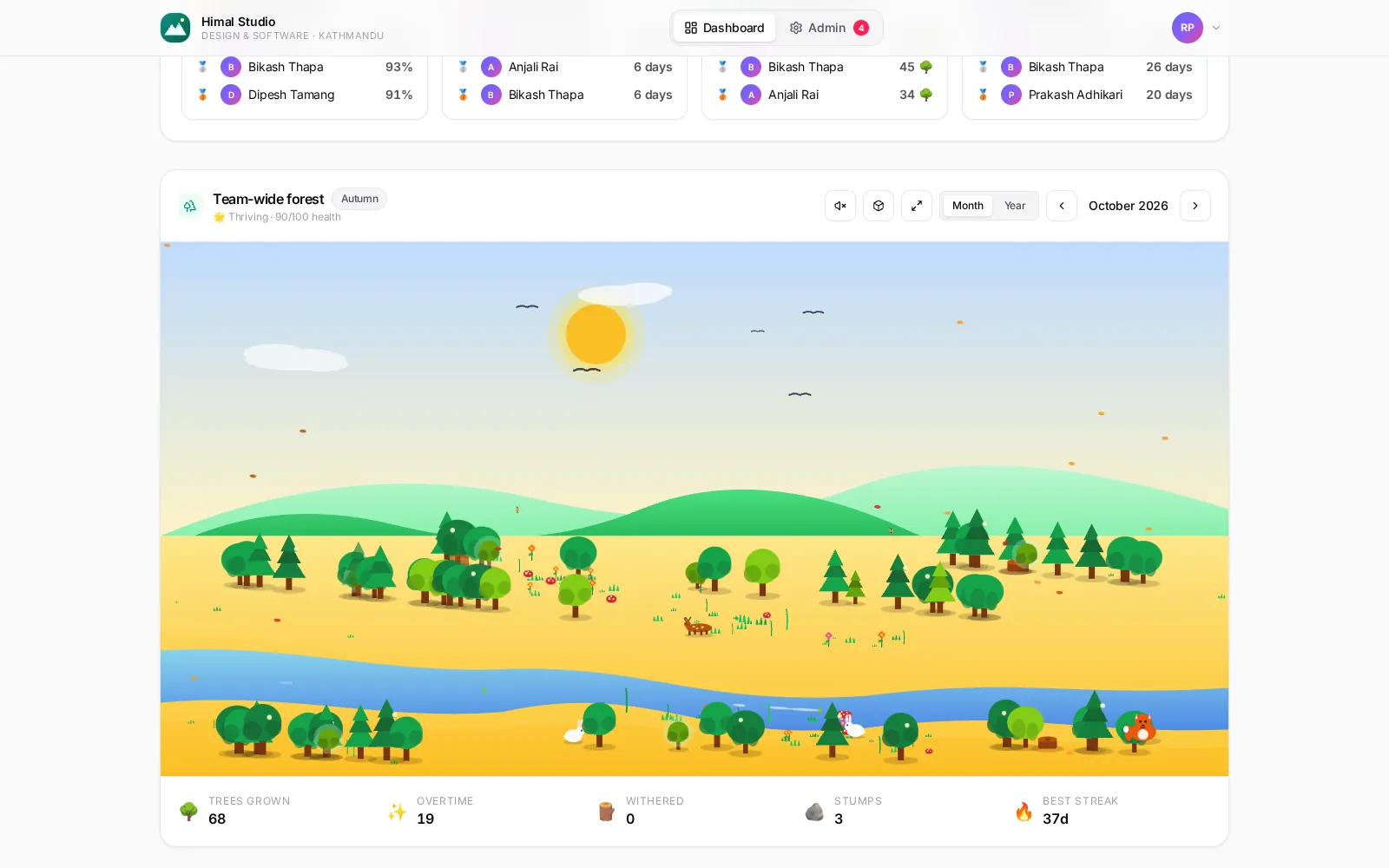Screen dimensions: 1389x868
Task: Click the Team-wide forest heading
Action: click(x=268, y=199)
